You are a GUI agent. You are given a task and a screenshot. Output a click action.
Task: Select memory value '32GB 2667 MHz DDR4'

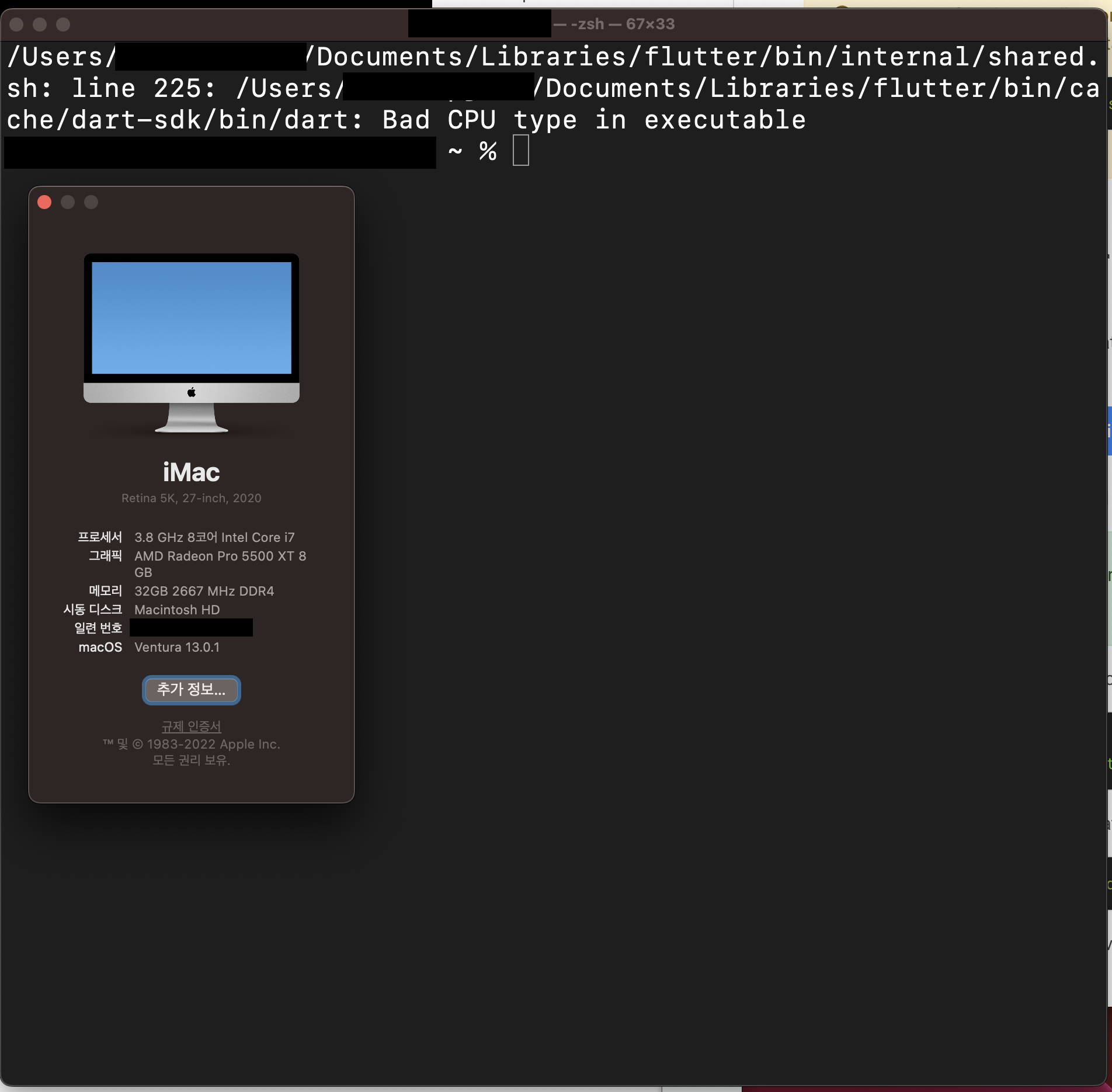[204, 591]
